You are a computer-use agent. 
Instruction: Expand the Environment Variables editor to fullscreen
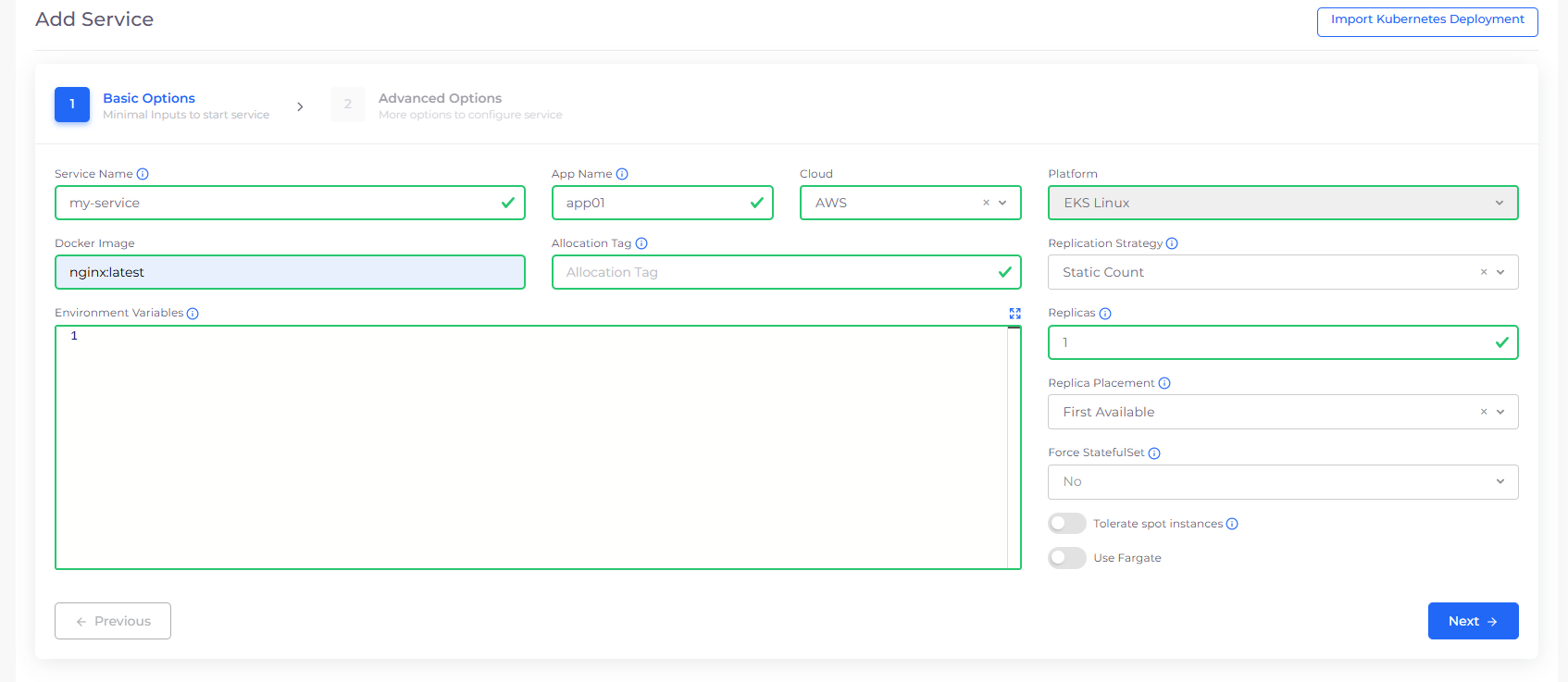coord(1014,314)
